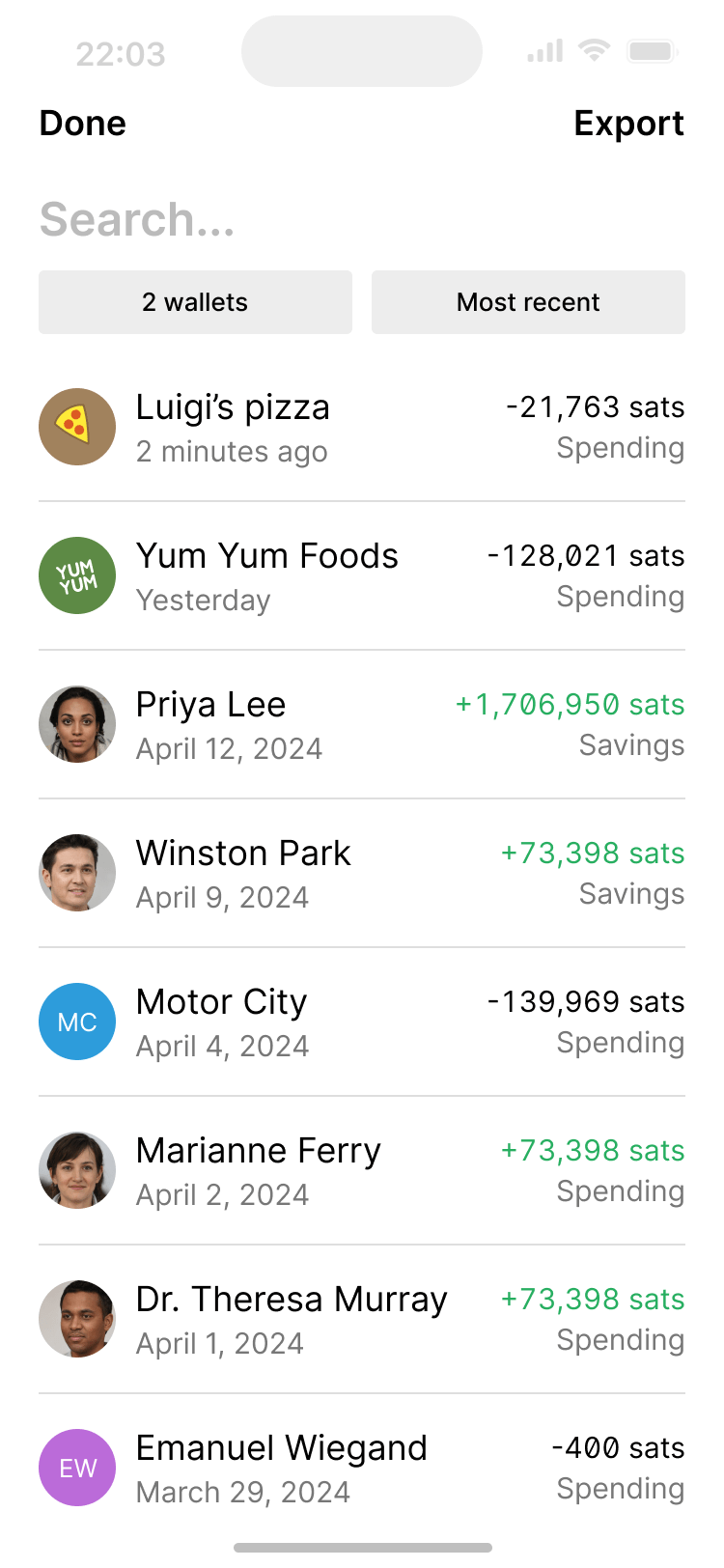Viewport: 724px width, 1568px height.
Task: Tap the Wi-Fi status icon
Action: click(x=594, y=50)
